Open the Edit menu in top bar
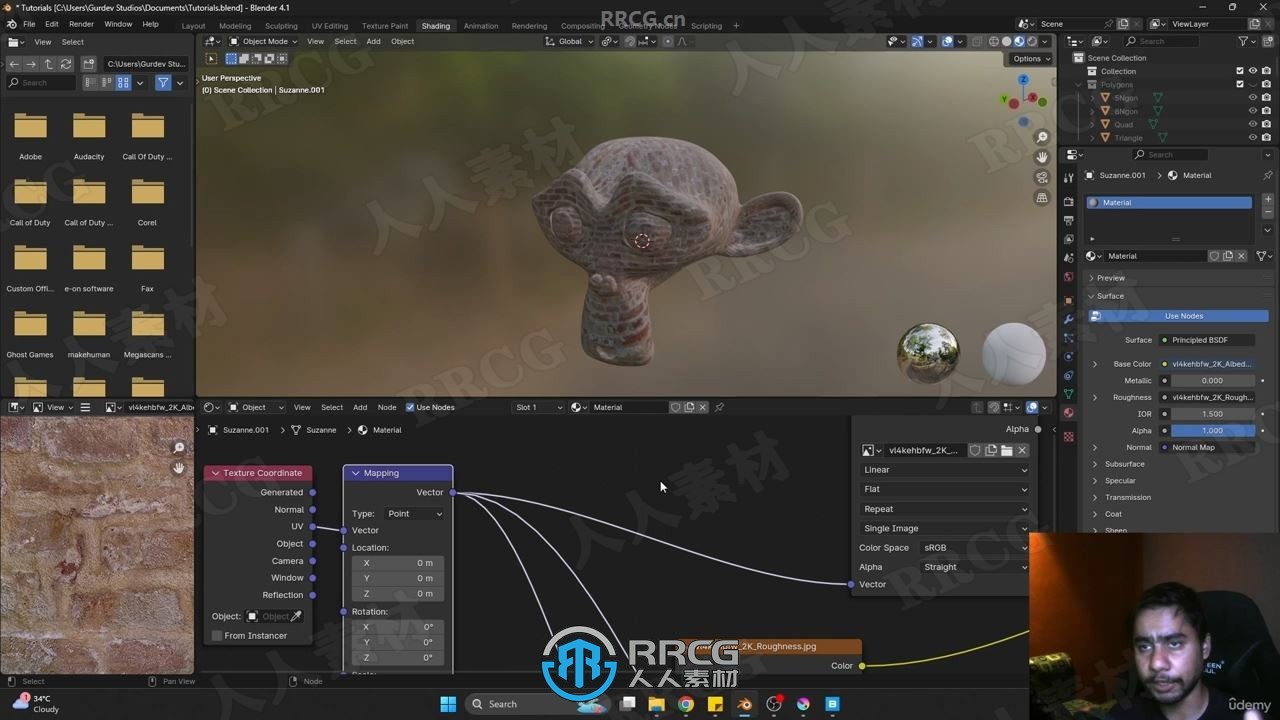This screenshot has height=720, width=1280. pyautogui.click(x=51, y=24)
